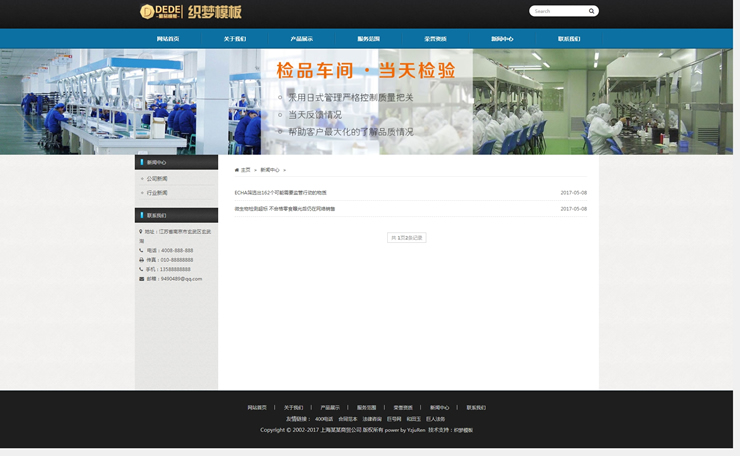Image resolution: width=740 pixels, height=456 pixels.
Task: Click the phone icon beside 4008-888-888
Action: click(x=141, y=250)
